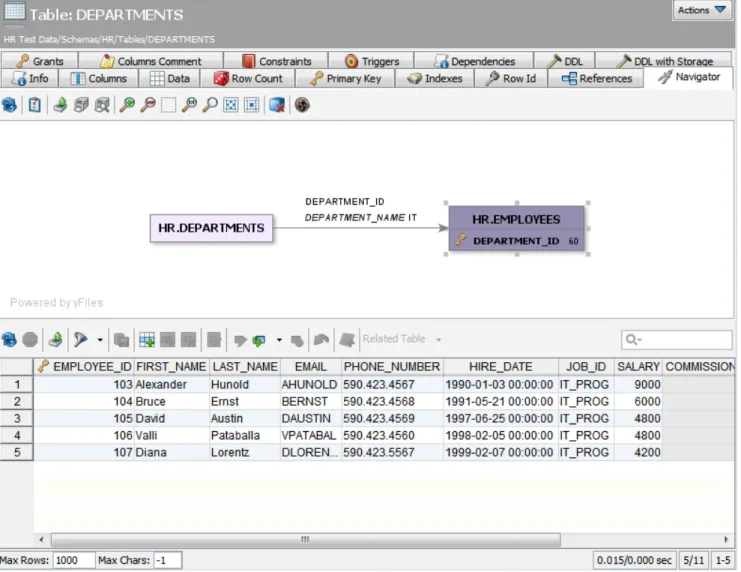Viewport: 741px width, 572px height.
Task: Export the diagram using the green arrow icon
Action: (60, 104)
